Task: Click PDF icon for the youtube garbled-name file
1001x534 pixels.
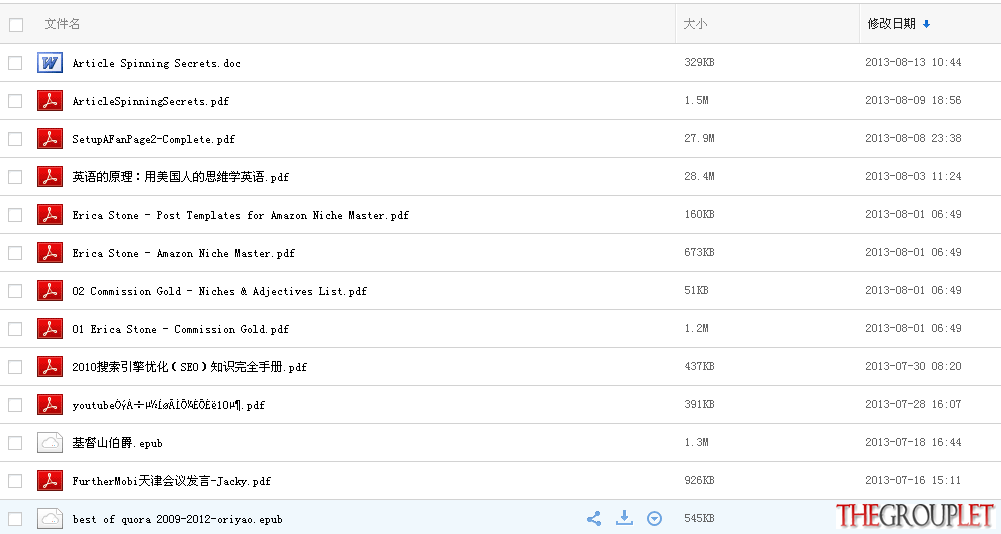Action: pyautogui.click(x=50, y=405)
